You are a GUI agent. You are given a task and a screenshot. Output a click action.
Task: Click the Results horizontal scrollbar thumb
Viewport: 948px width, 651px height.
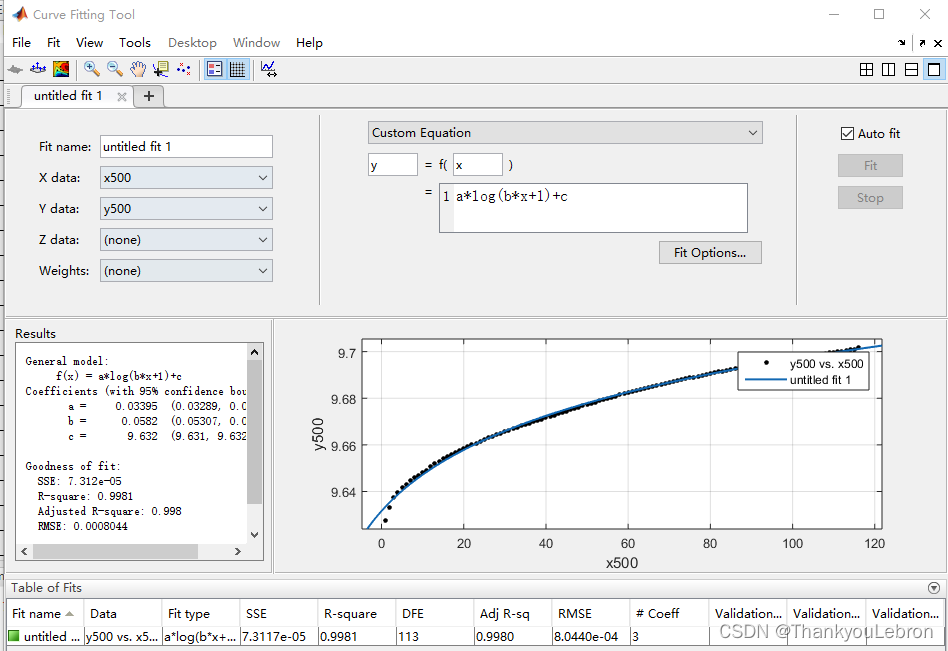tap(115, 551)
